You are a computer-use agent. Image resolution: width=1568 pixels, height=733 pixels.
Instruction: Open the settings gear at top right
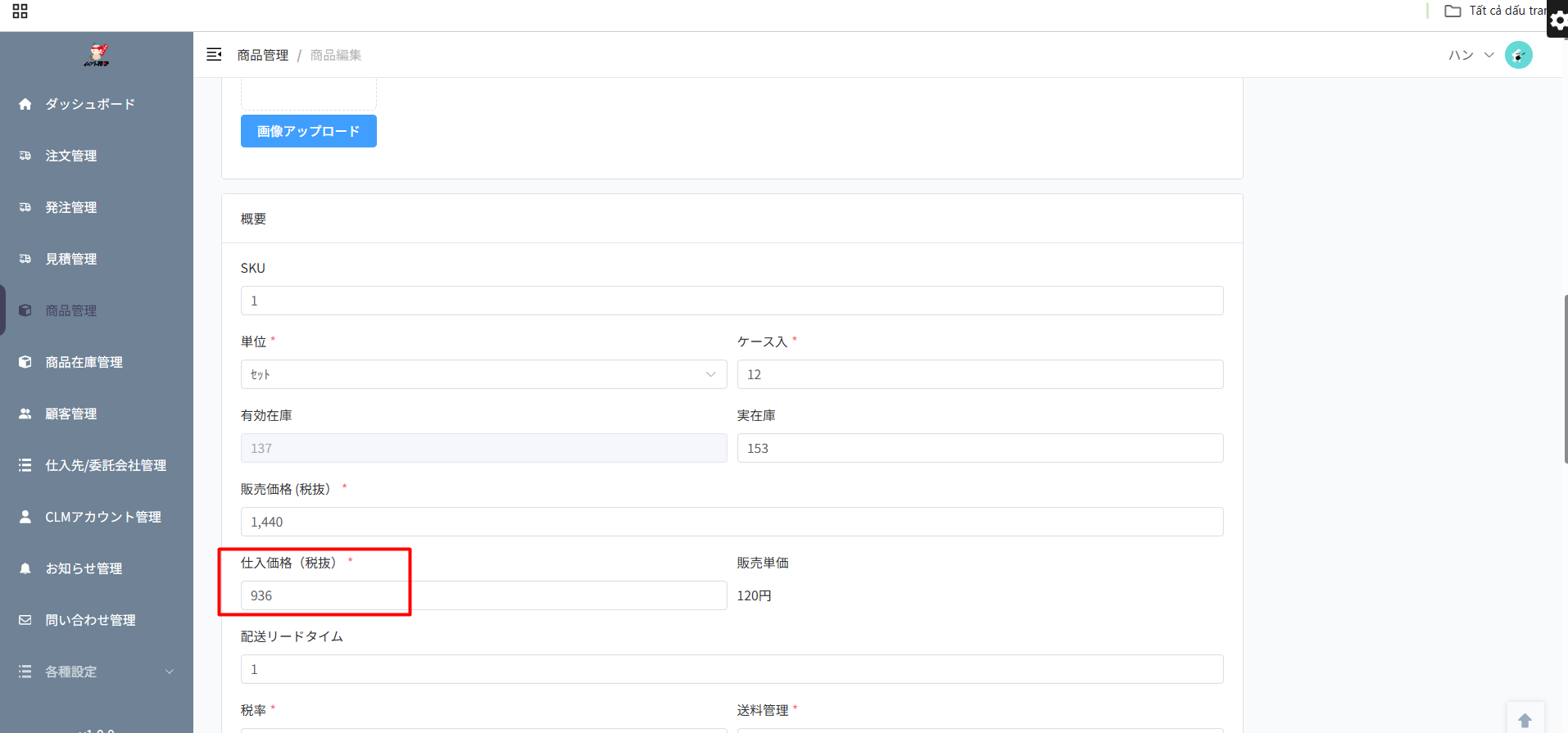pyautogui.click(x=1558, y=20)
